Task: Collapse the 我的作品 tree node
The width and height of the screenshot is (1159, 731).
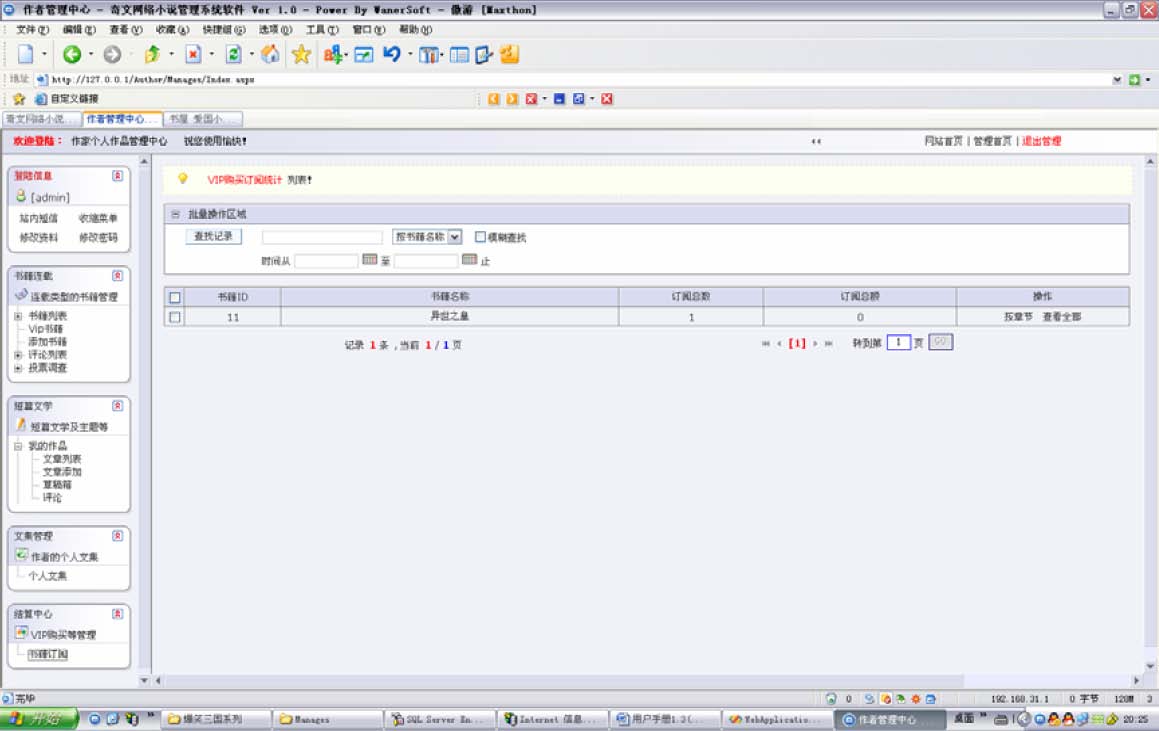Action: click(x=18, y=446)
